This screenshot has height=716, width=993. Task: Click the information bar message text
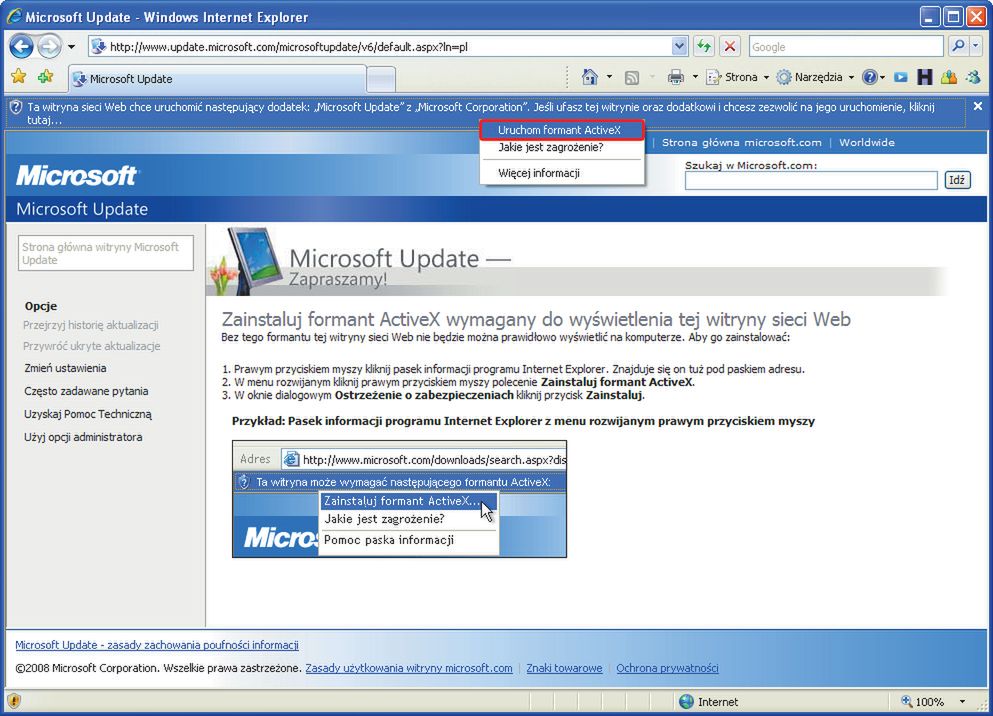[x=481, y=113]
